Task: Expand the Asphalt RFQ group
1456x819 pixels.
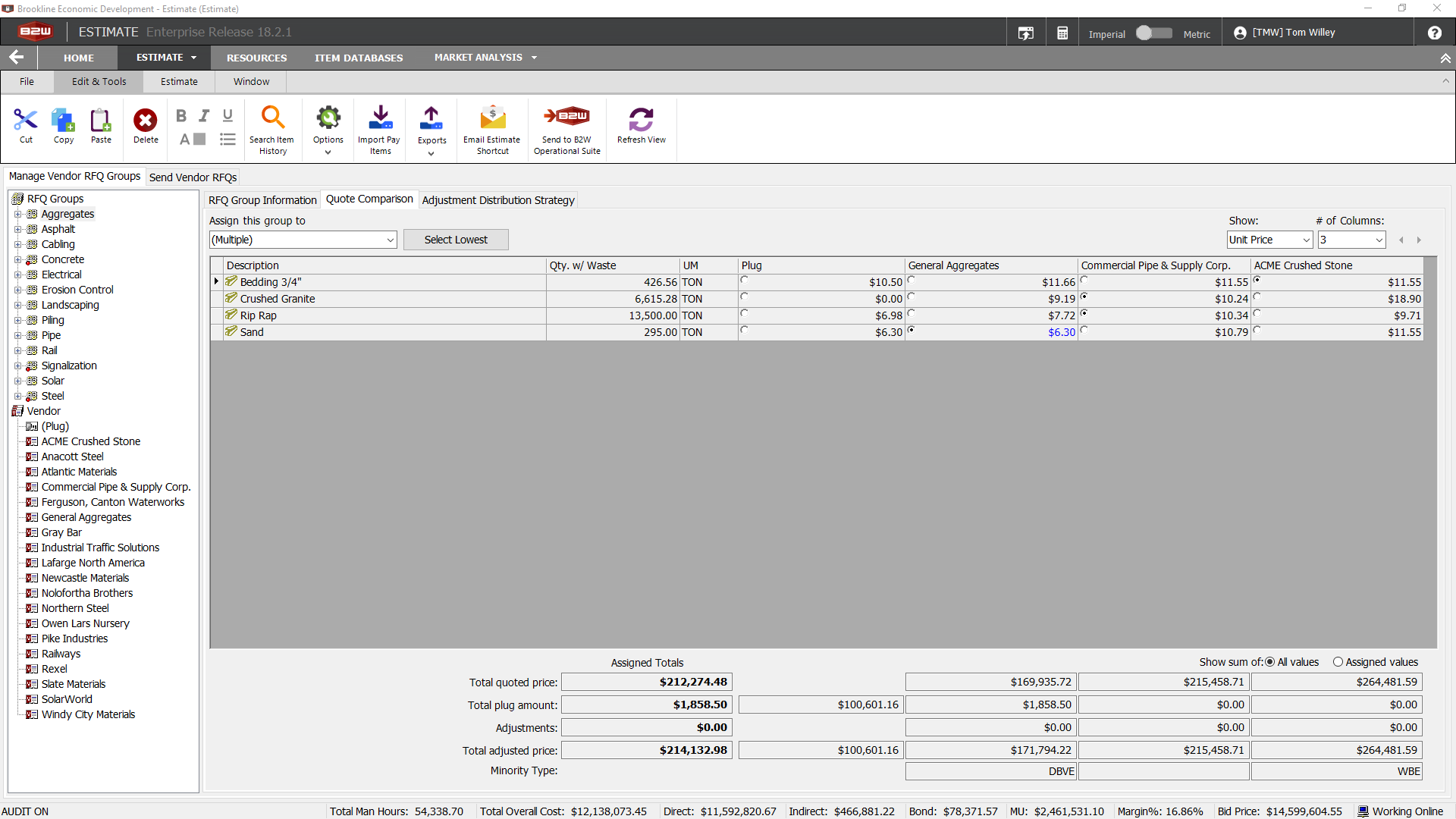Action: (x=18, y=229)
